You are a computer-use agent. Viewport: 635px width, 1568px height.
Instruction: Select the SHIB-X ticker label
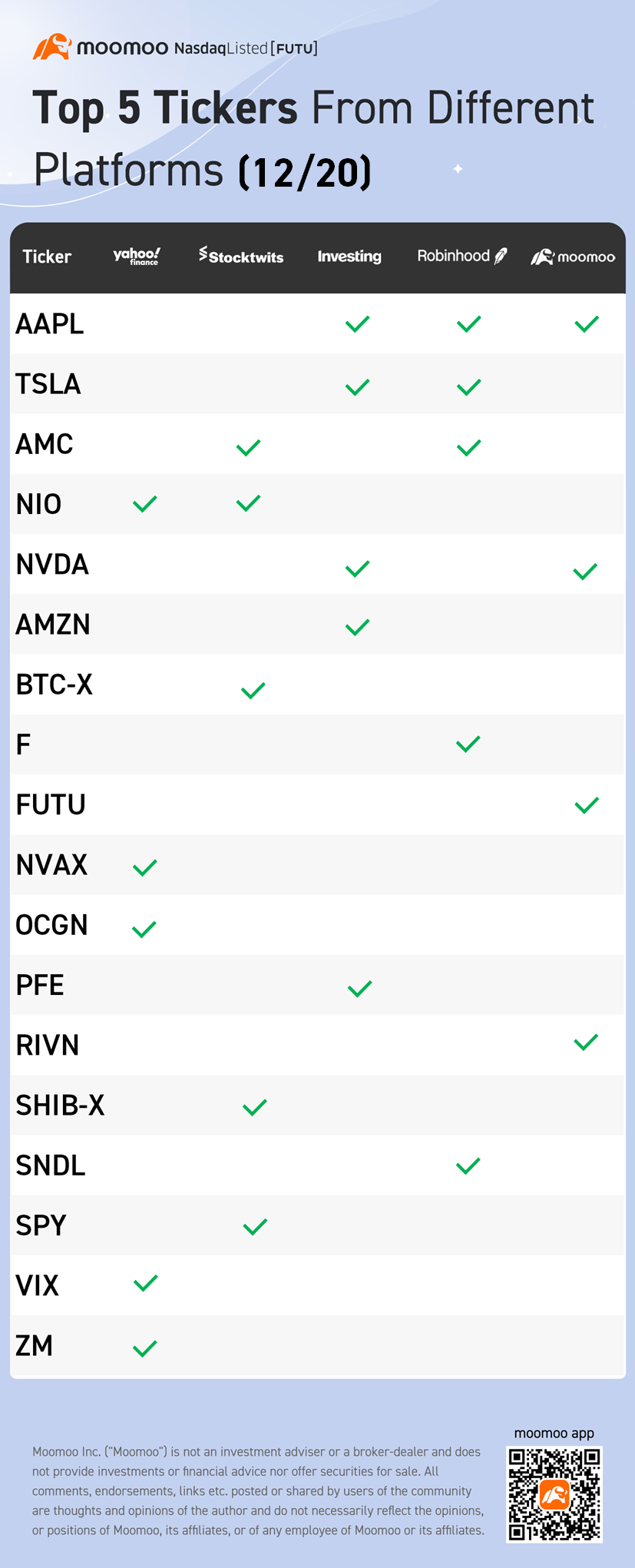pos(60,1106)
